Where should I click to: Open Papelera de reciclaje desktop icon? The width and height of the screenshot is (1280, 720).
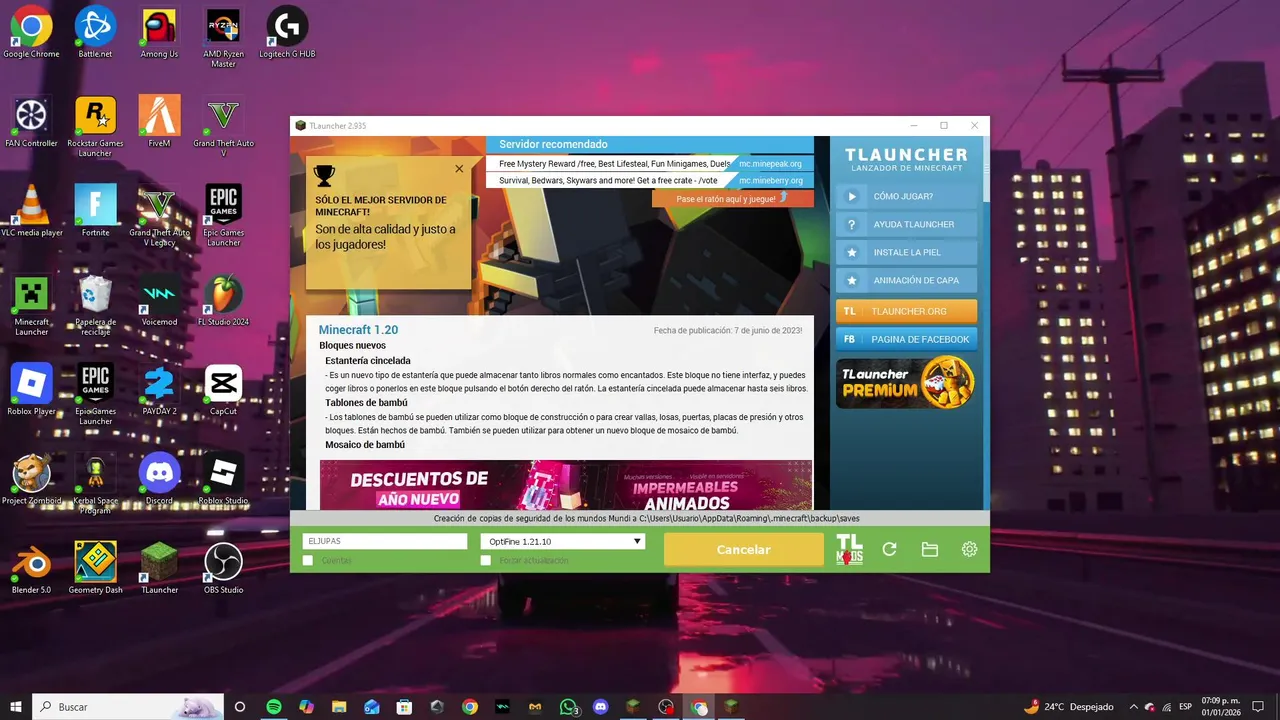coord(95,304)
